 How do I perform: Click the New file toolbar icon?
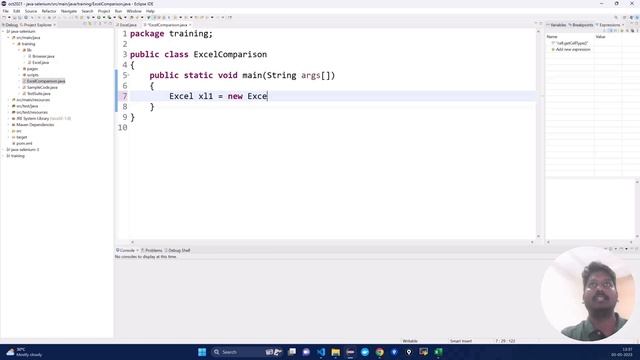tap(4, 18)
